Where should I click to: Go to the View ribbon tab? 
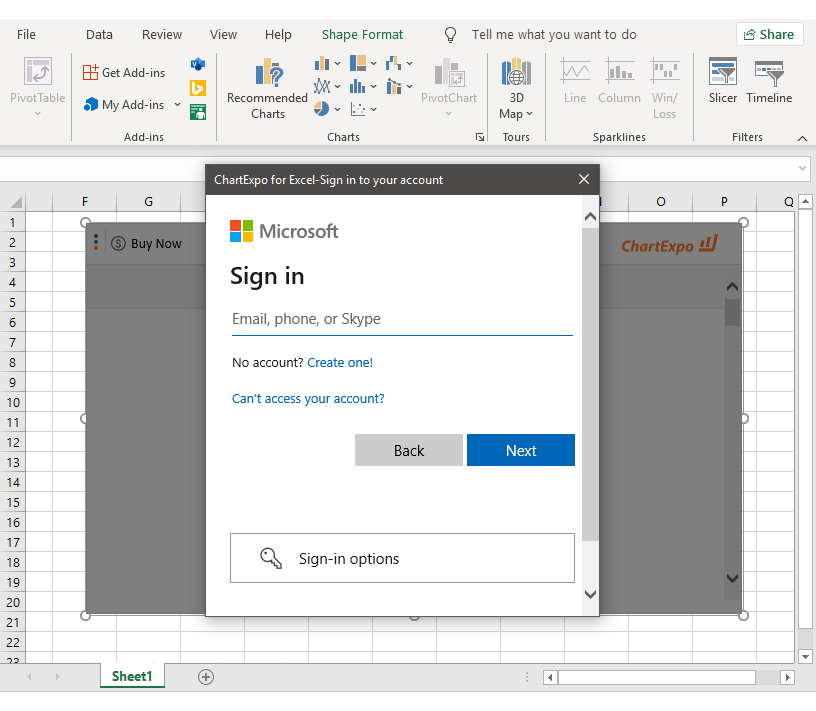(223, 34)
